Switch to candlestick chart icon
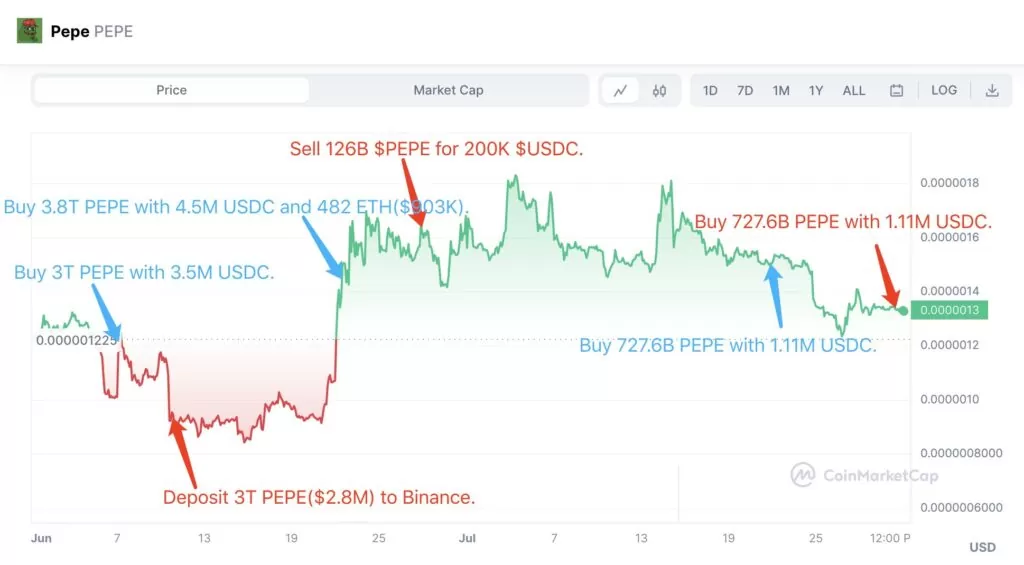Image resolution: width=1024 pixels, height=565 pixels. click(x=660, y=91)
